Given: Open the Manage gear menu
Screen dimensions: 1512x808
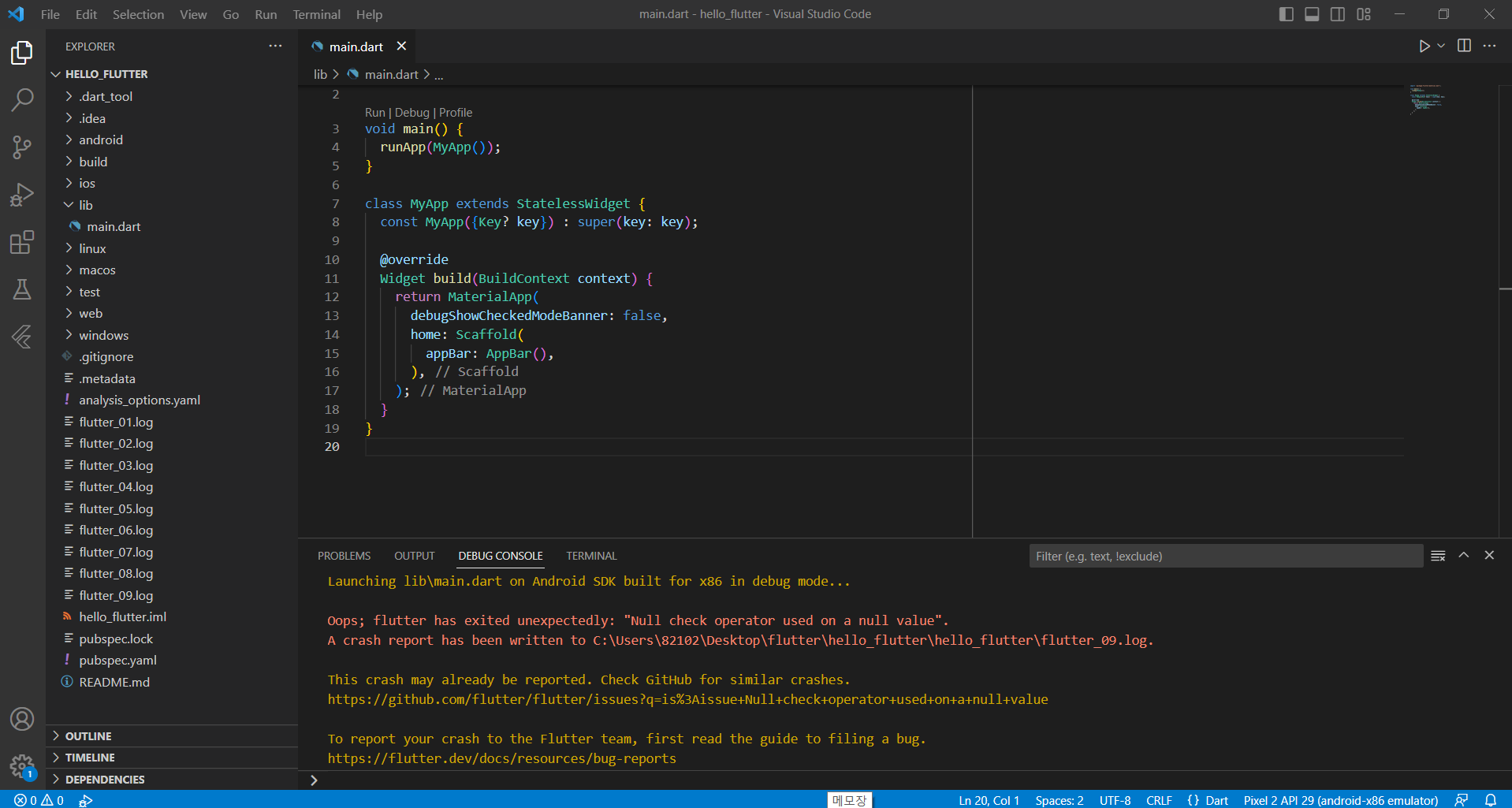Looking at the screenshot, I should pos(22,765).
